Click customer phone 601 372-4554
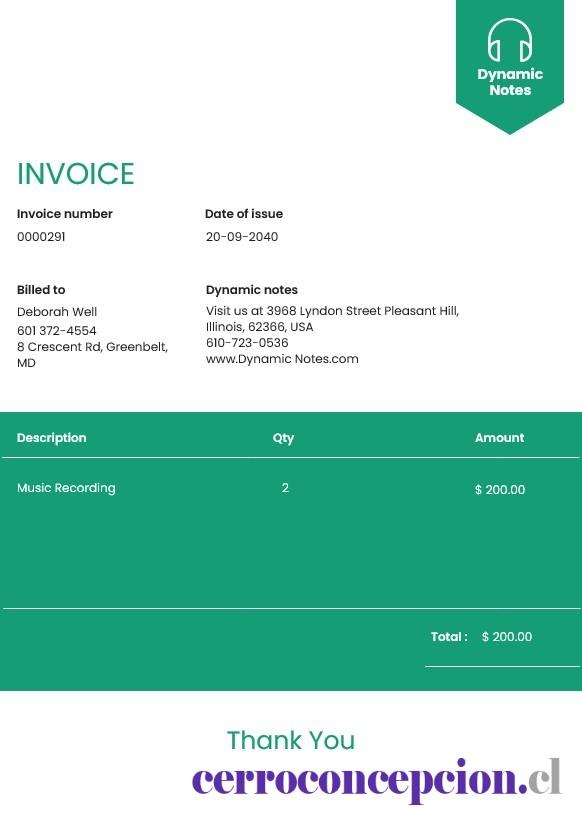 click(x=57, y=331)
